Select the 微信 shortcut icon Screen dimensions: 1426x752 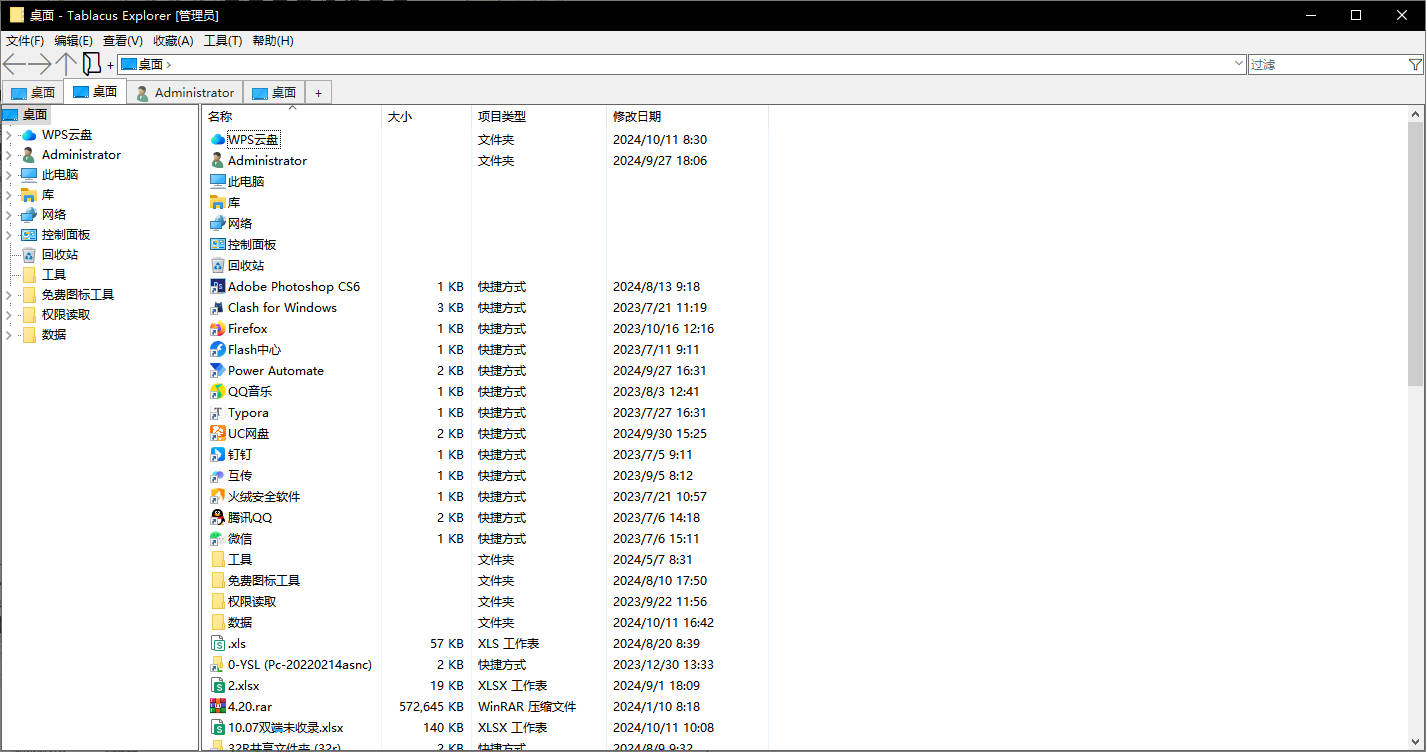tap(218, 539)
